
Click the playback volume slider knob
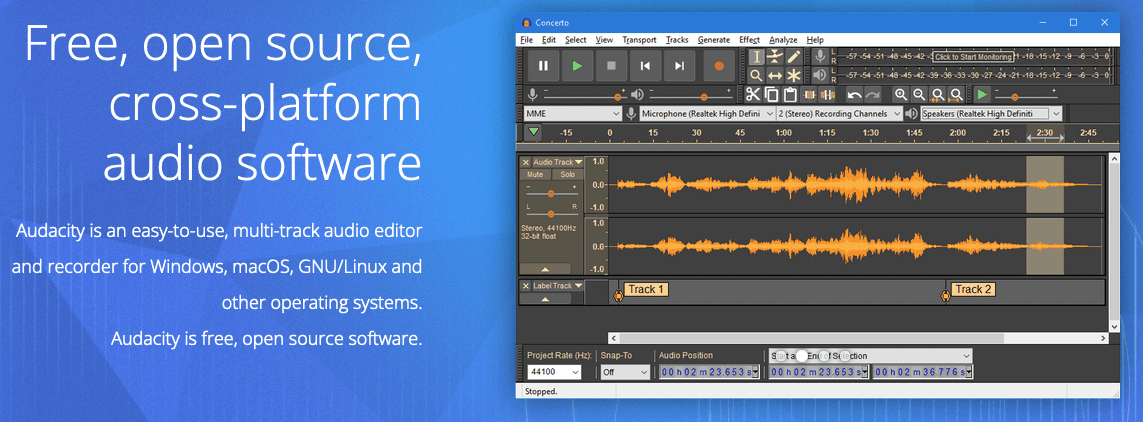coord(703,96)
